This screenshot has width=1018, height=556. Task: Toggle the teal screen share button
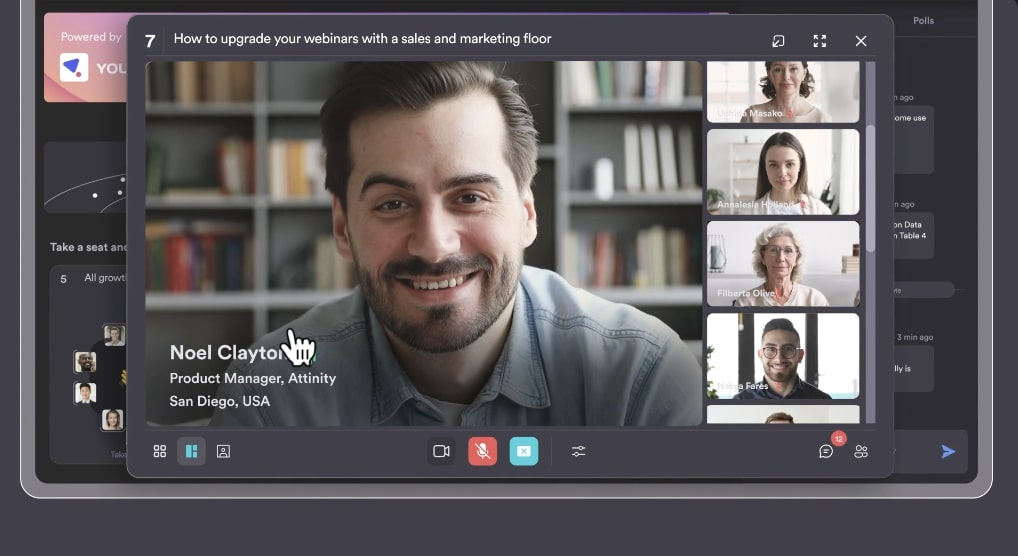point(523,451)
